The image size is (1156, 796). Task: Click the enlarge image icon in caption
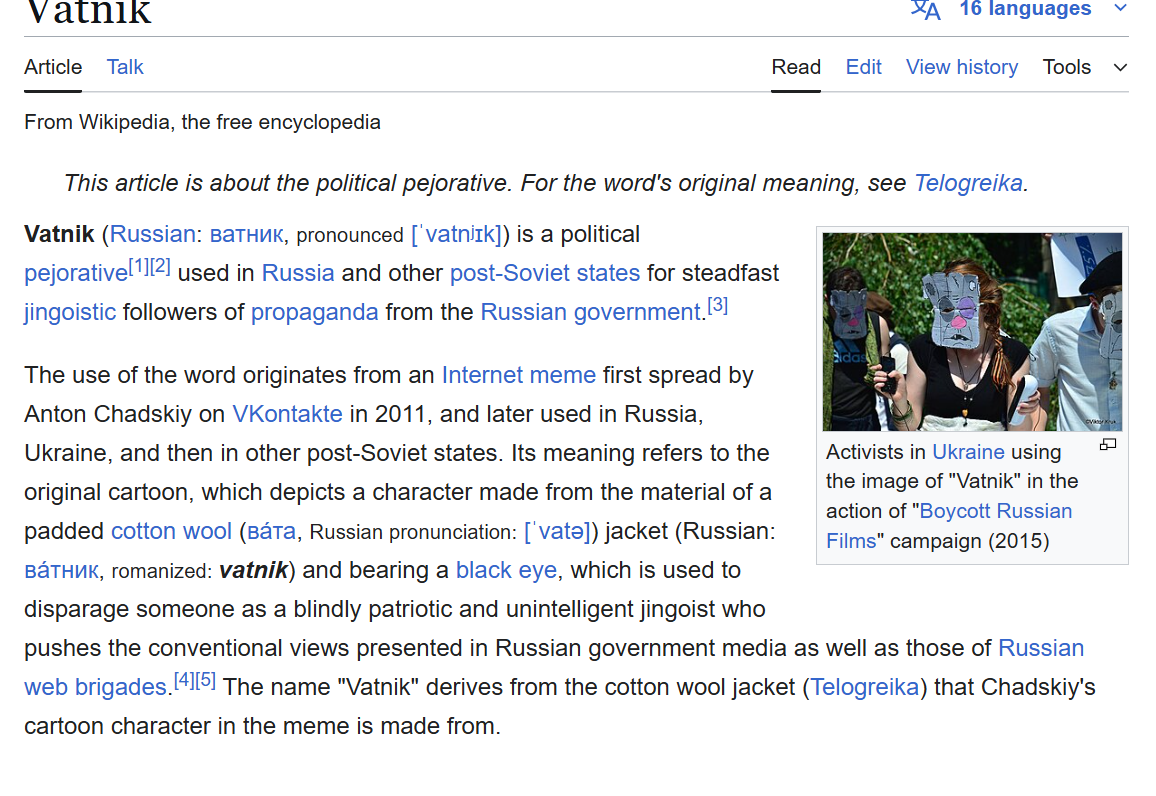1108,444
